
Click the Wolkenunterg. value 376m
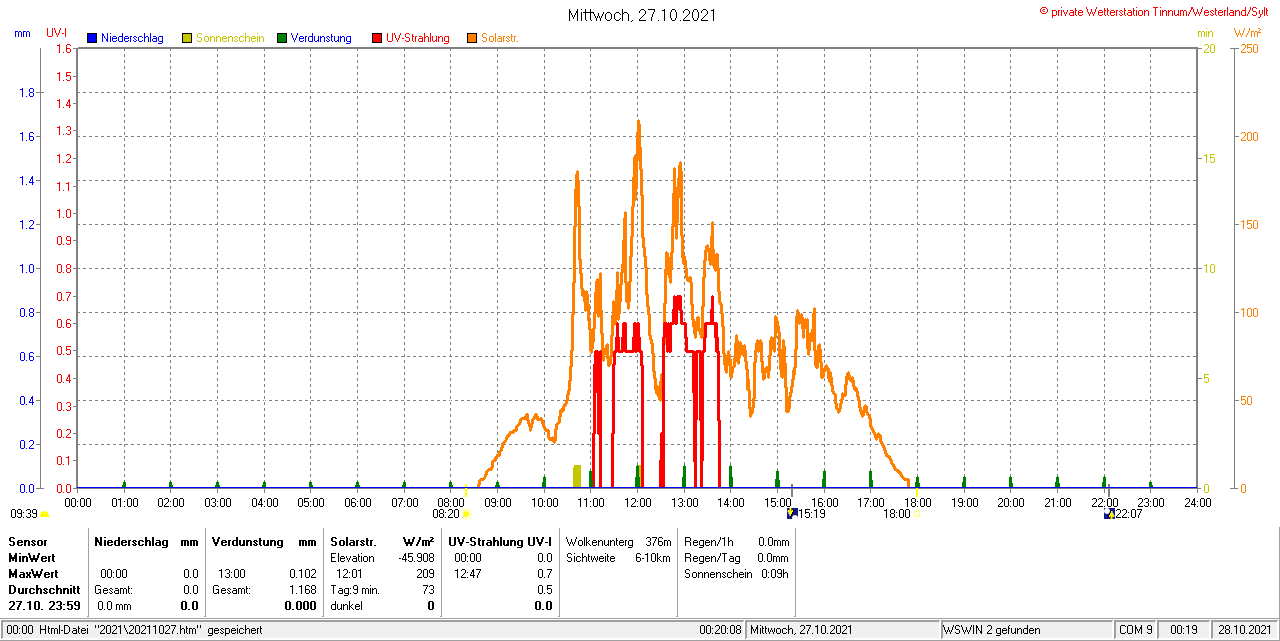tap(658, 541)
